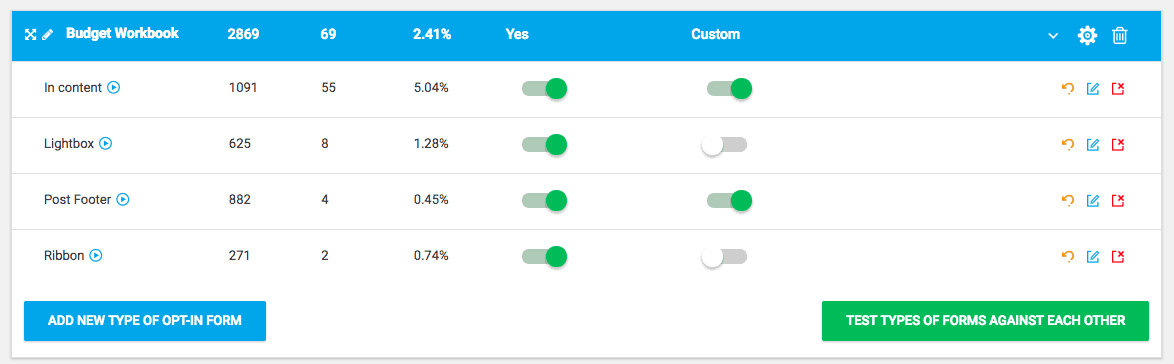The image size is (1174, 364).
Task: Click pencil icon to rename Budget Workbook
Action: [x=48, y=34]
